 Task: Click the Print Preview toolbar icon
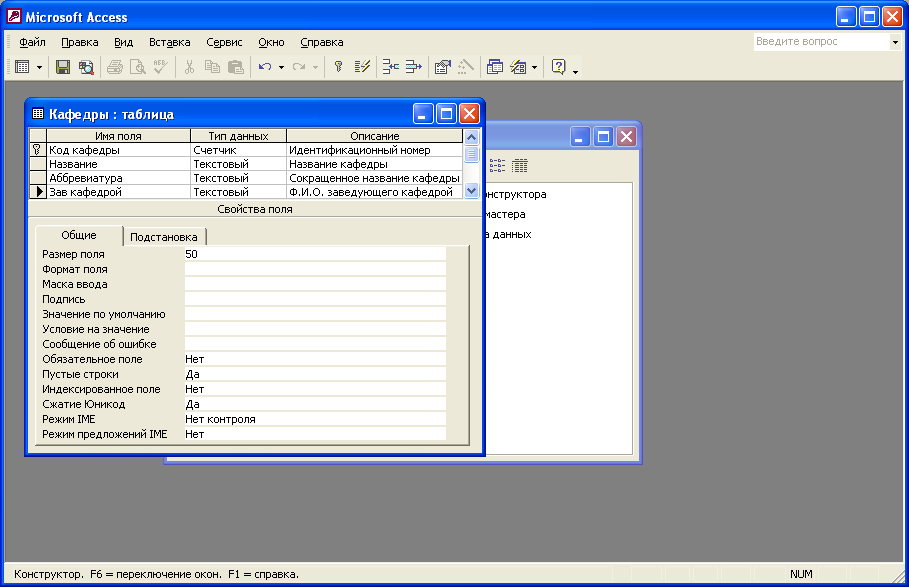coord(138,67)
